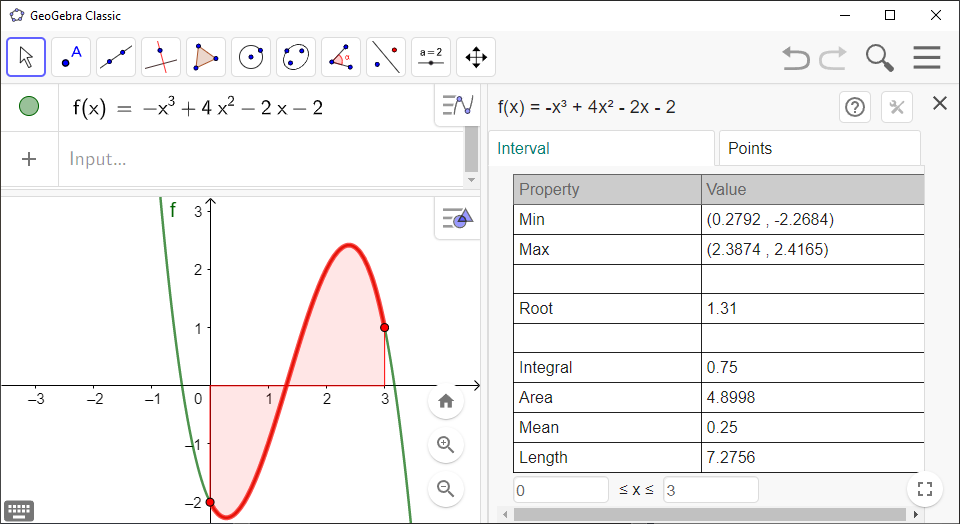Toggle visibility circle of function f
The height and width of the screenshot is (524, 960).
coord(29,107)
